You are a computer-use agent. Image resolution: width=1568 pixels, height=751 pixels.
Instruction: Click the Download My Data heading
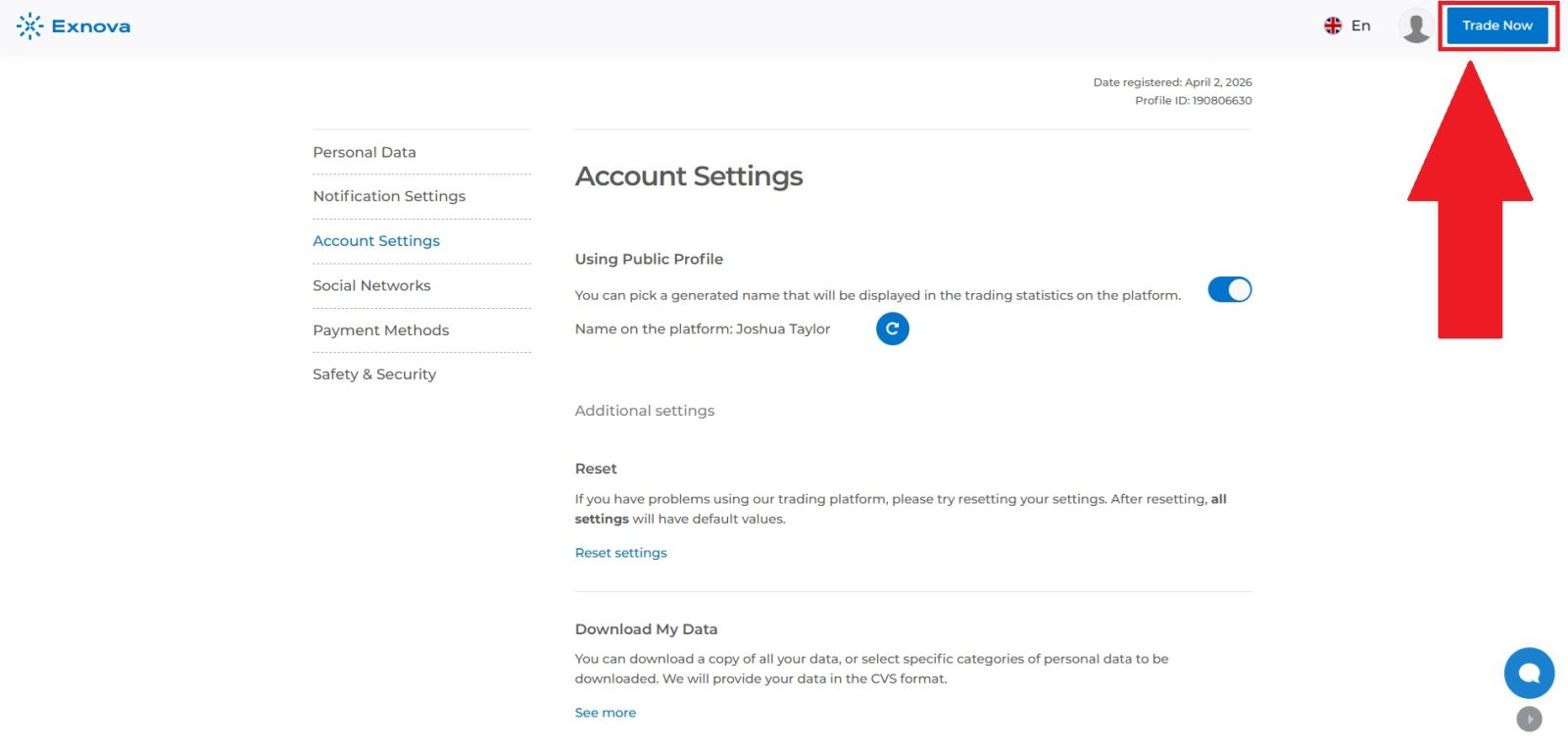pos(646,629)
